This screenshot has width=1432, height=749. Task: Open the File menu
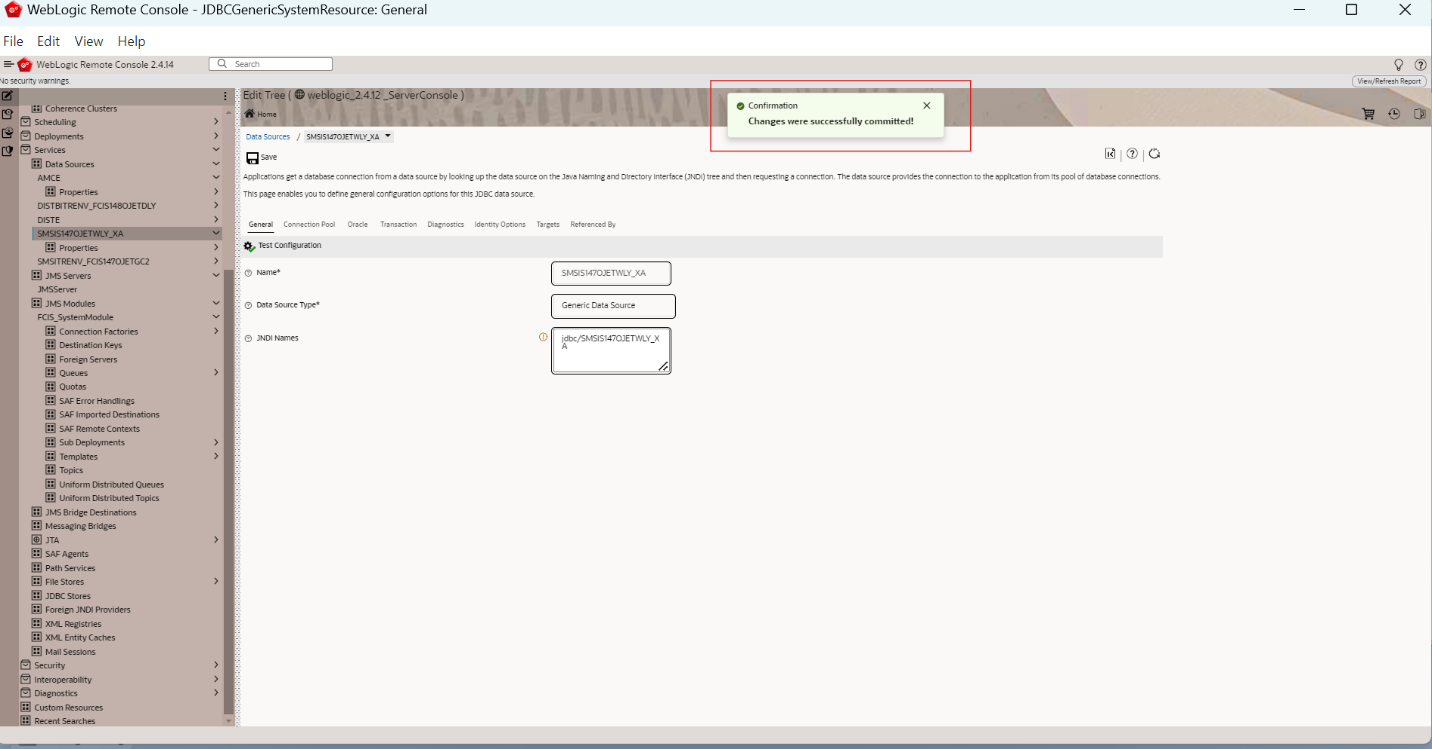point(13,41)
